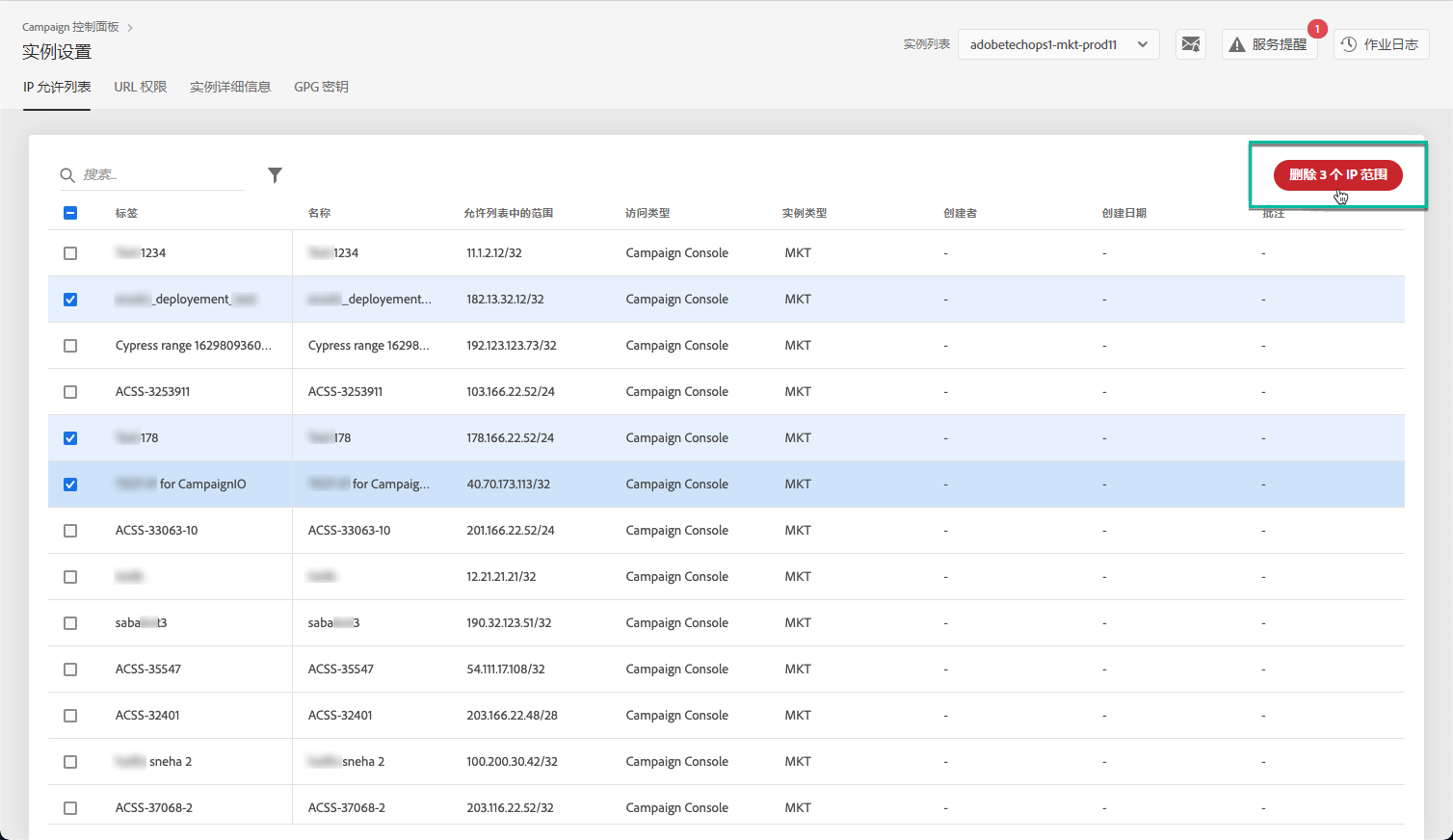Uncheck the 182.13.32.12/32 row checkbox

(x=70, y=300)
